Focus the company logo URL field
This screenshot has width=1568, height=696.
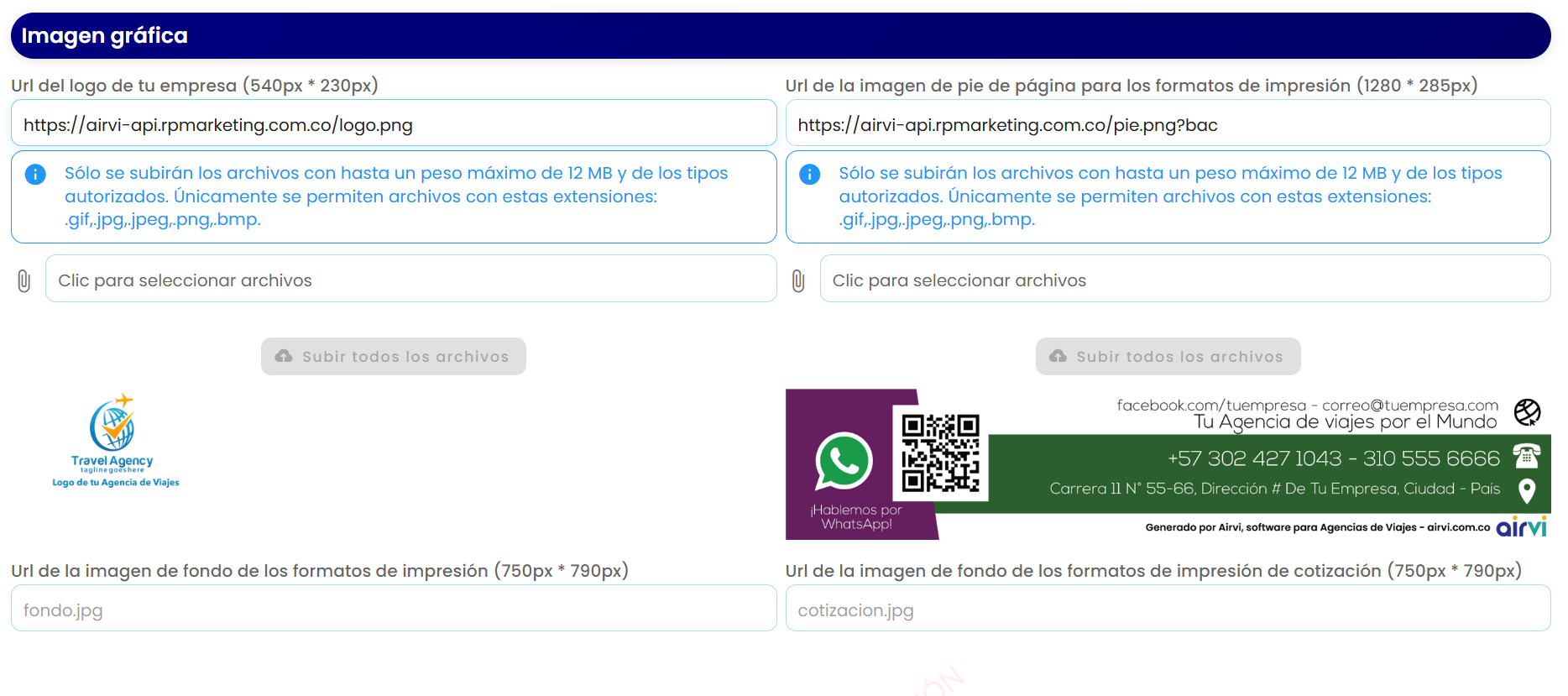point(394,123)
